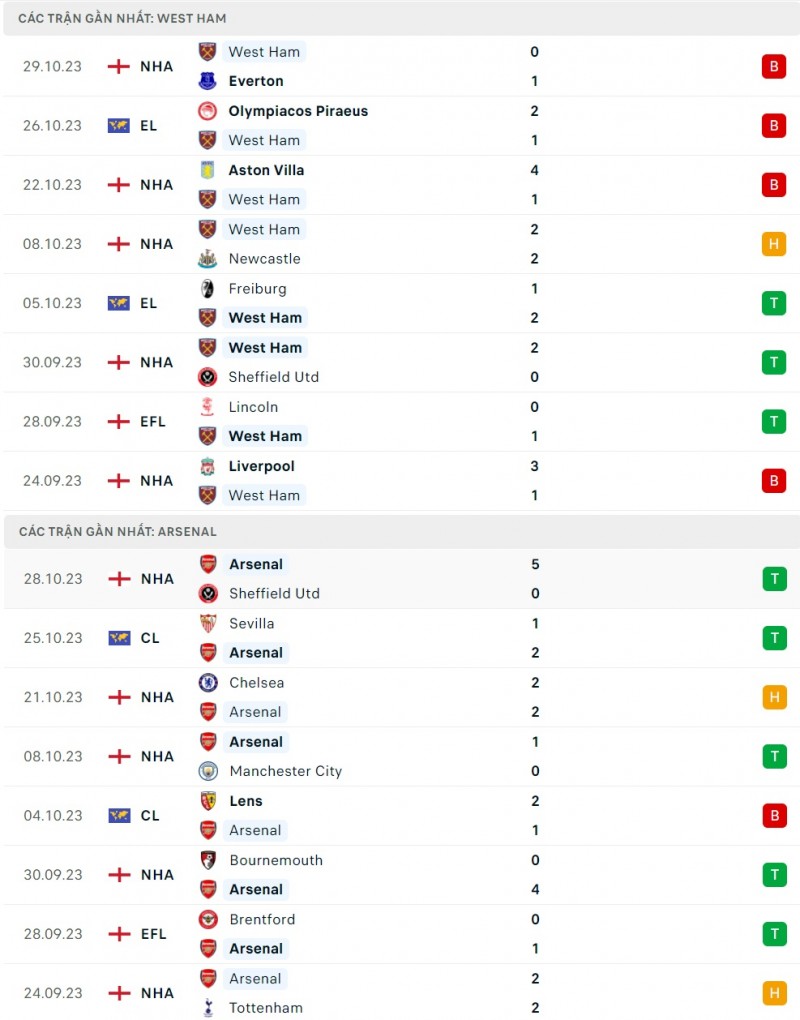Open the West Ham team name link
Screen dimensions: 800x1020
point(264,52)
